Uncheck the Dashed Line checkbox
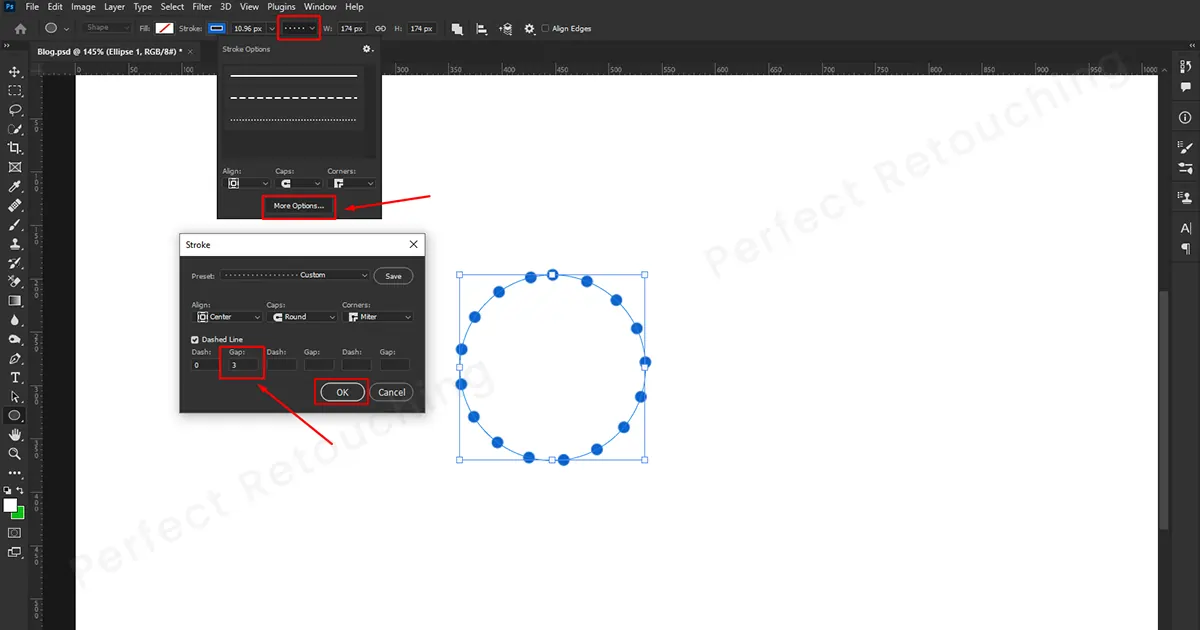1200x630 pixels. [x=196, y=340]
